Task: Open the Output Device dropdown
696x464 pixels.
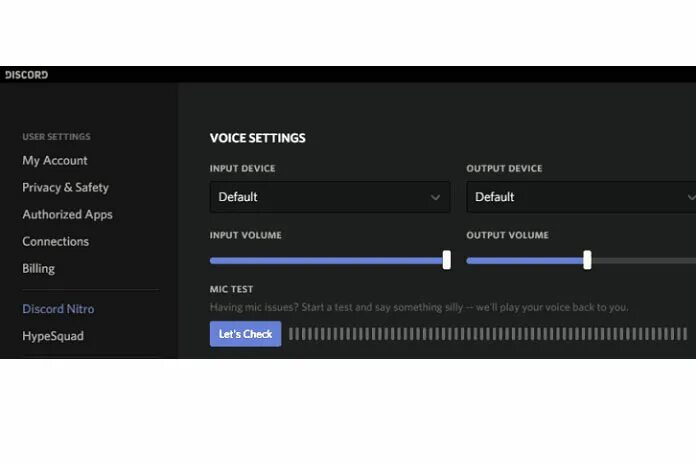Action: tap(581, 197)
